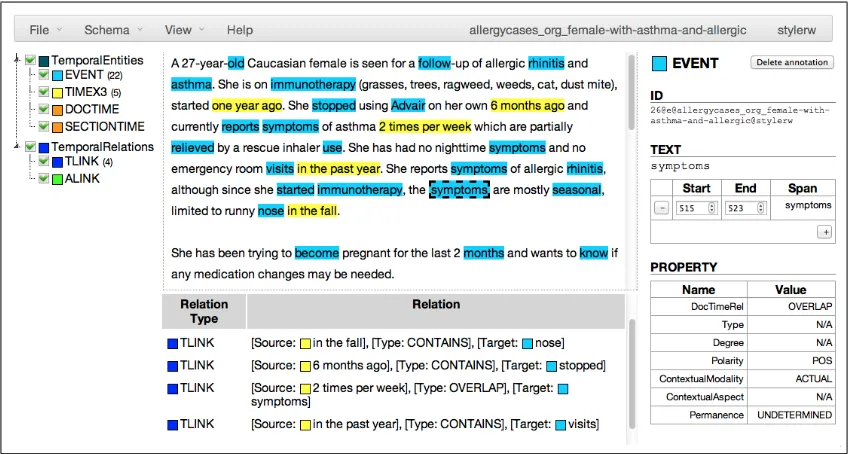The image size is (852, 454).
Task: Click the cyan target swatch next to 'stopped'
Action: (551, 367)
